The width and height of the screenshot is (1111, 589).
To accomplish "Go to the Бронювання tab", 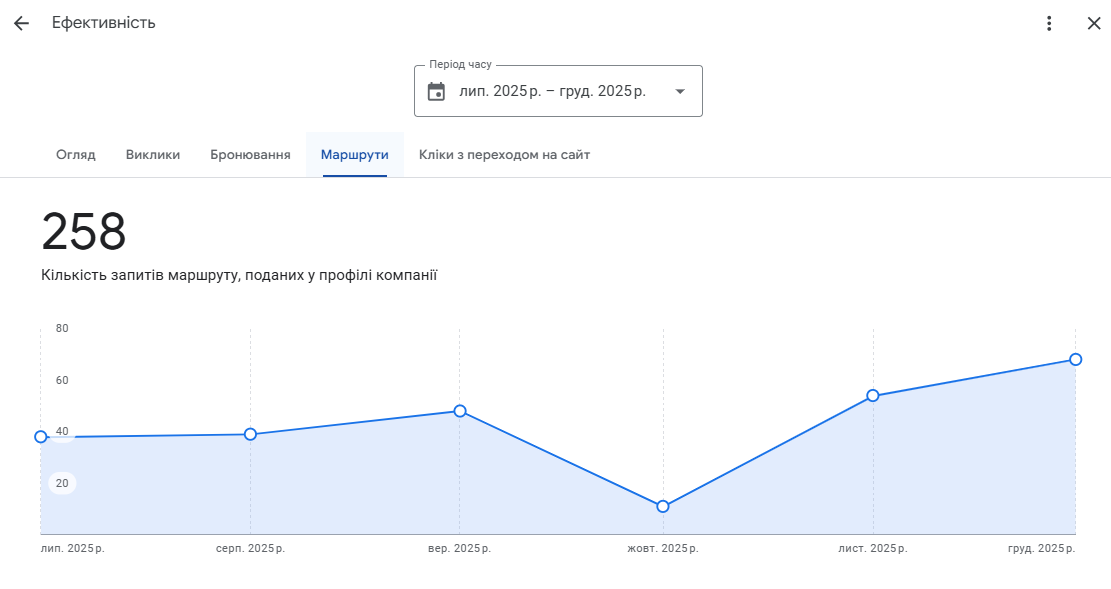I will [250, 155].
